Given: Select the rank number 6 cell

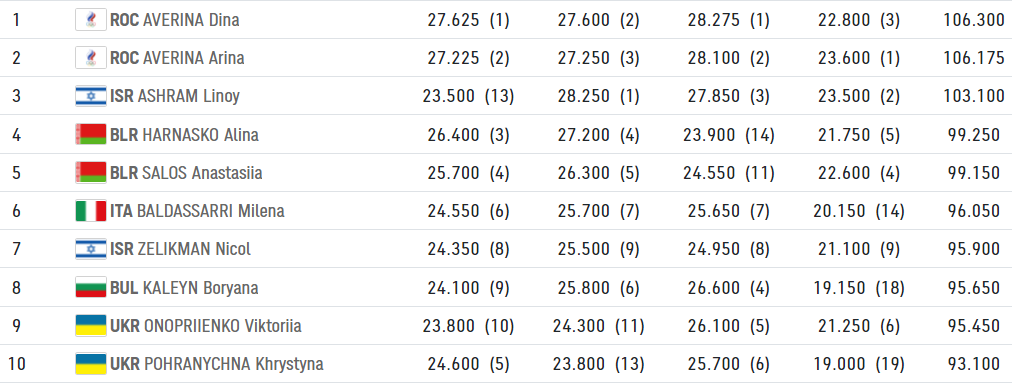Looking at the screenshot, I should [x=17, y=211].
